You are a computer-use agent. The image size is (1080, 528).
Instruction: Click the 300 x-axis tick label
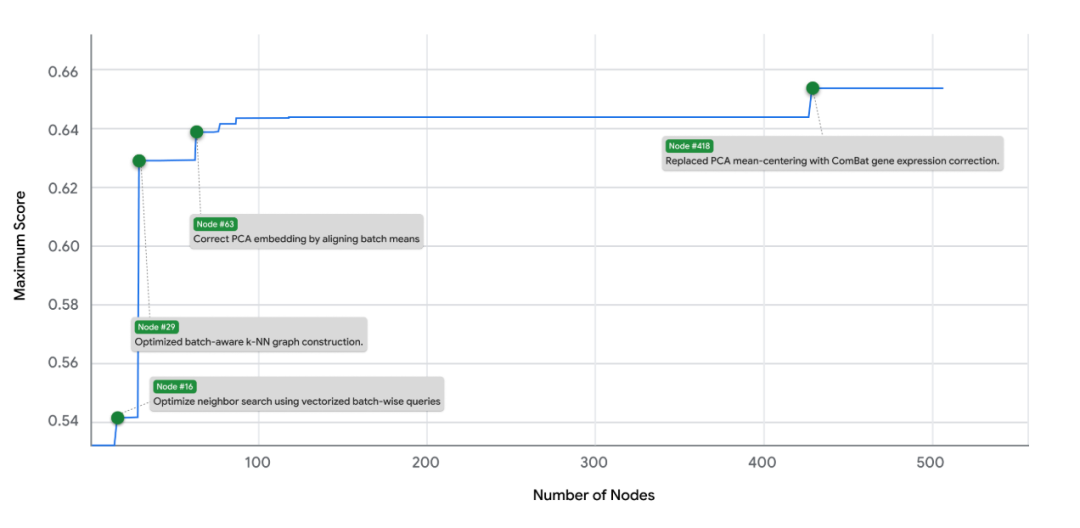coord(595,463)
